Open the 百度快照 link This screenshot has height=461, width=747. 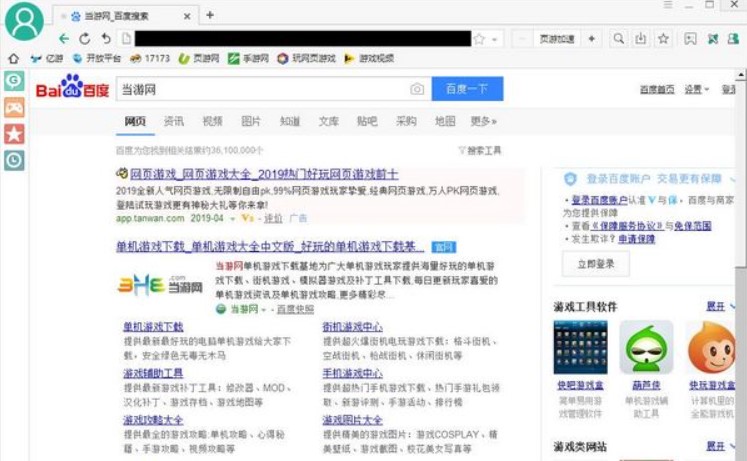point(295,310)
